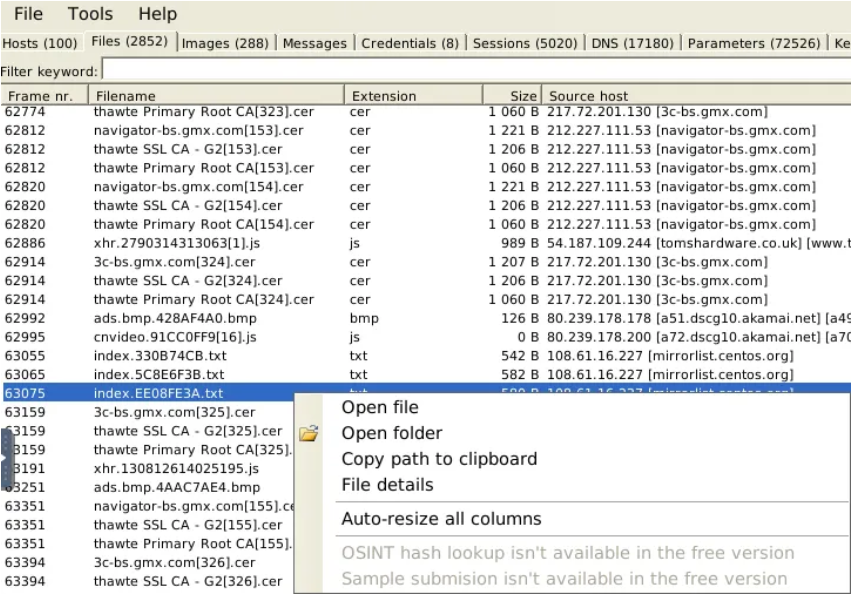This screenshot has width=851, height=594.
Task: Select Copy path to clipboard
Action: [439, 459]
